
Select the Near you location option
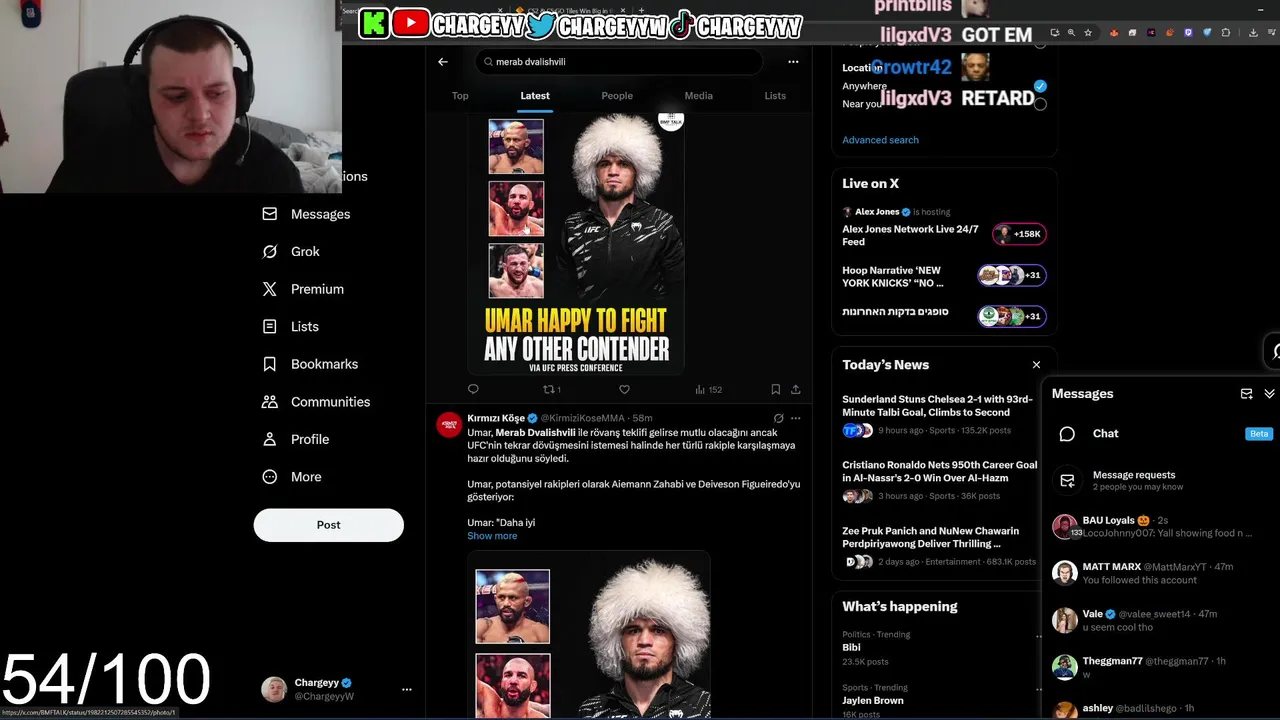pyautogui.click(x=1040, y=104)
